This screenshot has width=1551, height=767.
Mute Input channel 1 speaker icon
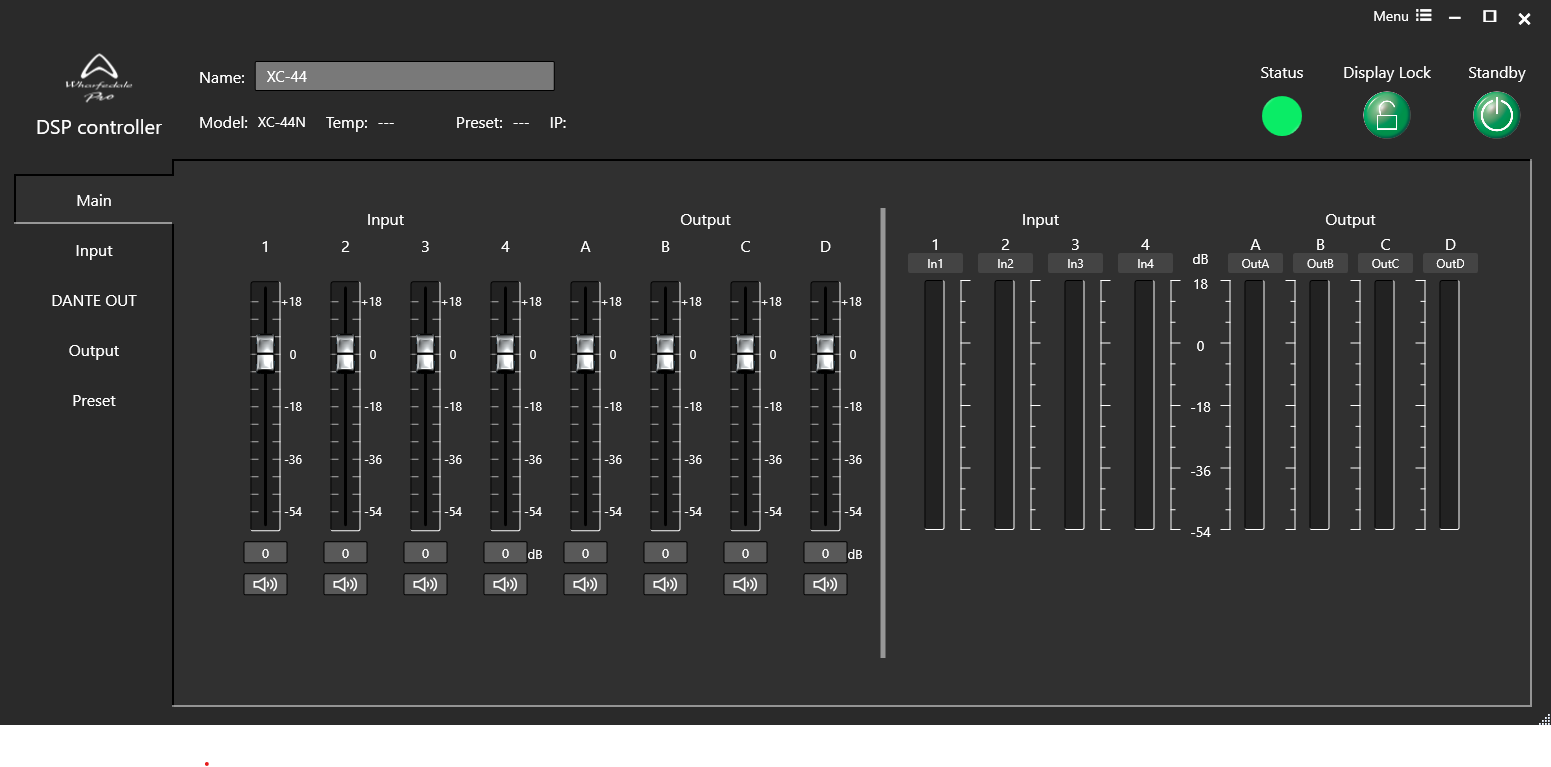click(x=265, y=585)
